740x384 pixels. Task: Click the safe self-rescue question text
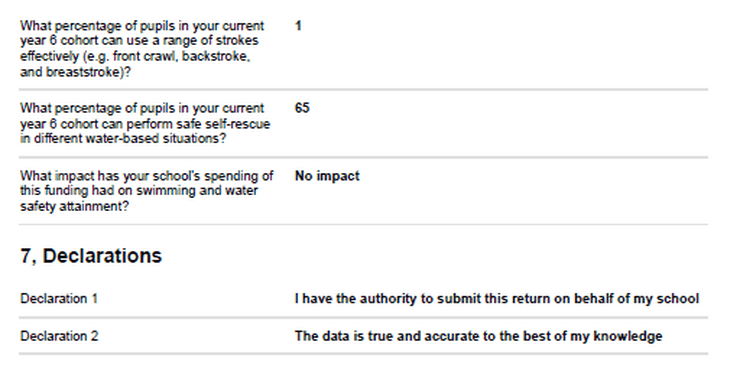[145, 123]
